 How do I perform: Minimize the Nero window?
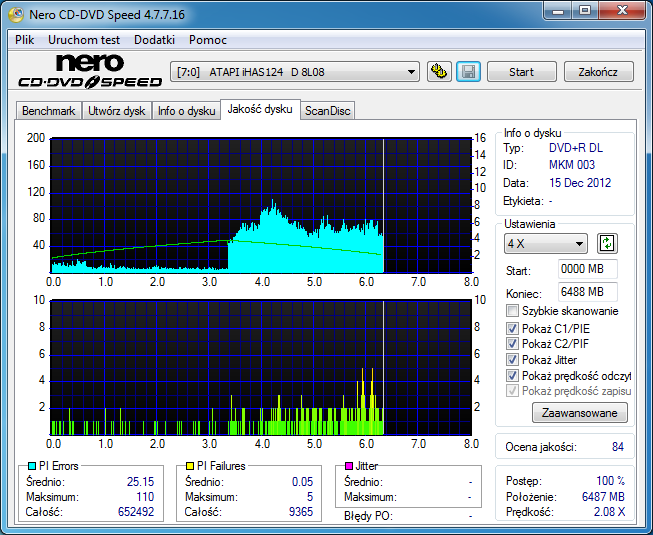pos(558,11)
